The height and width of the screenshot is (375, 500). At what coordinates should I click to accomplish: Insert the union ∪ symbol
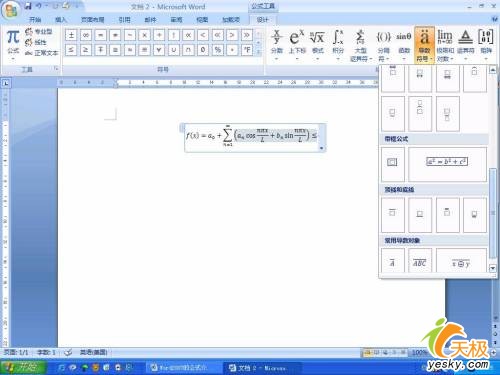point(174,50)
